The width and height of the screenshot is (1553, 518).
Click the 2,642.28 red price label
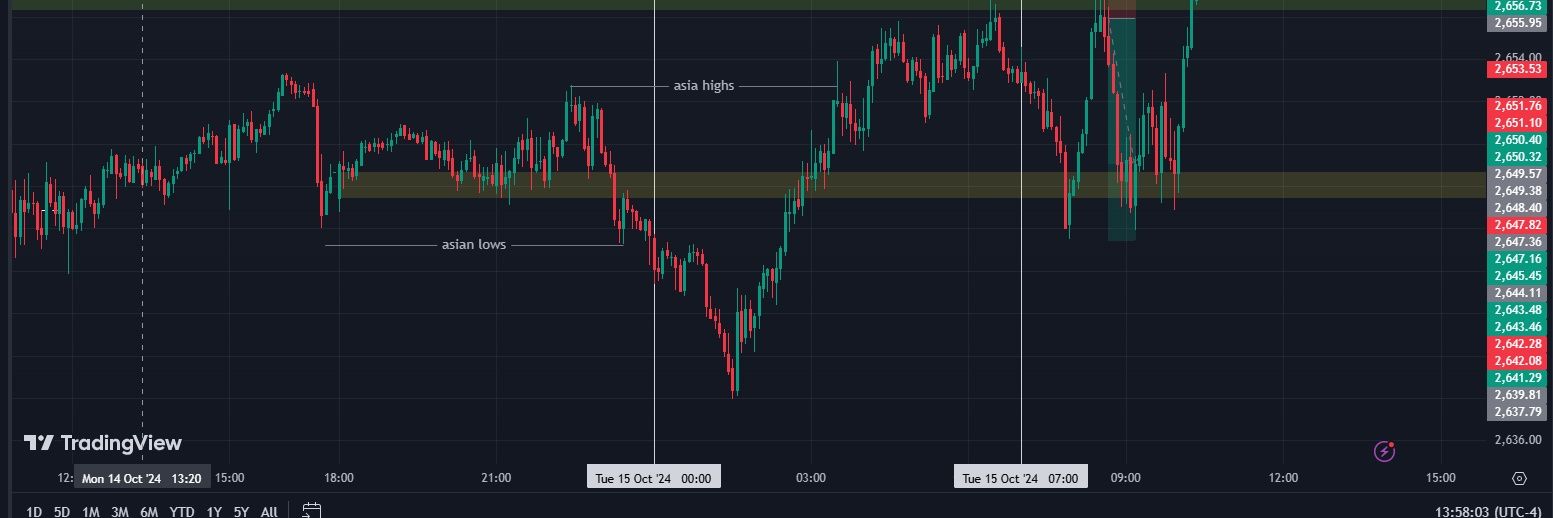1518,343
